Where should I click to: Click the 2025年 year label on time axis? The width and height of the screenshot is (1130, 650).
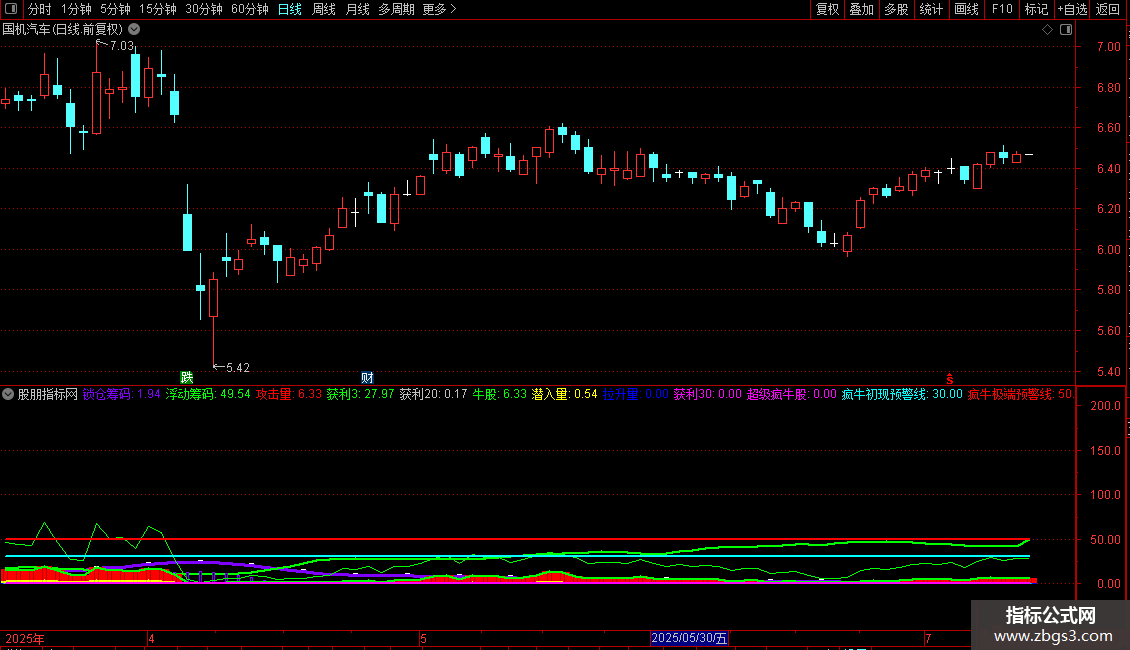pos(25,638)
